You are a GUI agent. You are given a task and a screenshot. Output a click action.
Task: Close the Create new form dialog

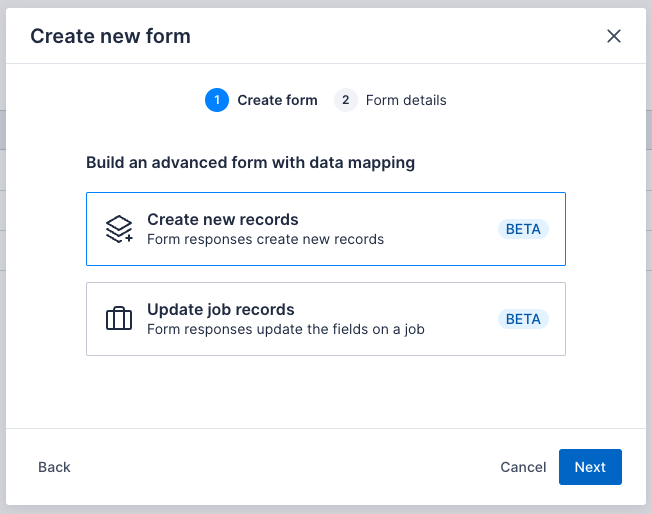click(614, 36)
